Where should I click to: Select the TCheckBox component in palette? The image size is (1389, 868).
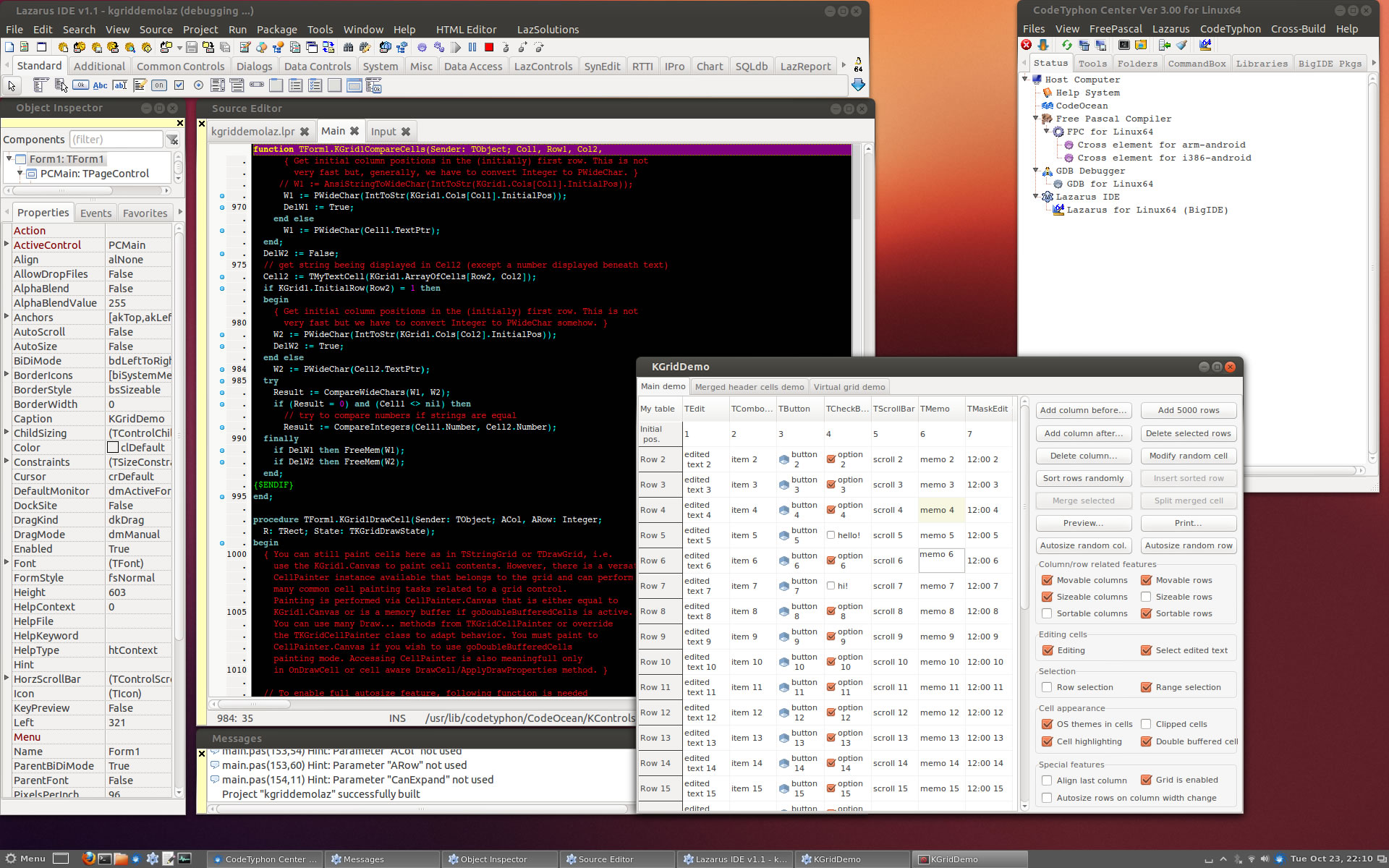179,85
